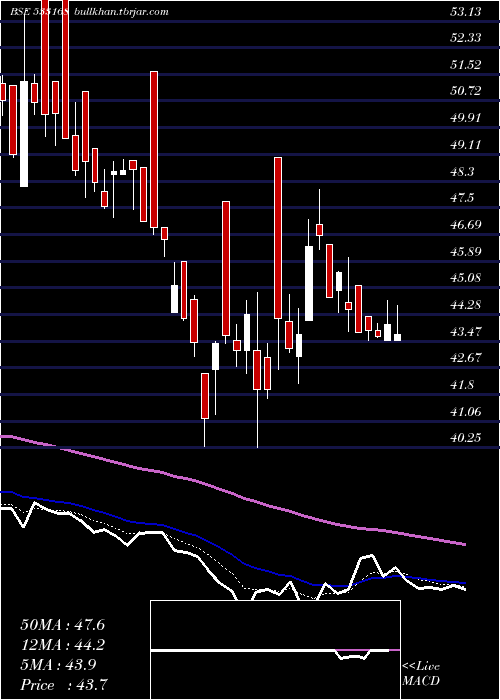
Task: Click the 40.25 price axis label
Action: (x=466, y=438)
